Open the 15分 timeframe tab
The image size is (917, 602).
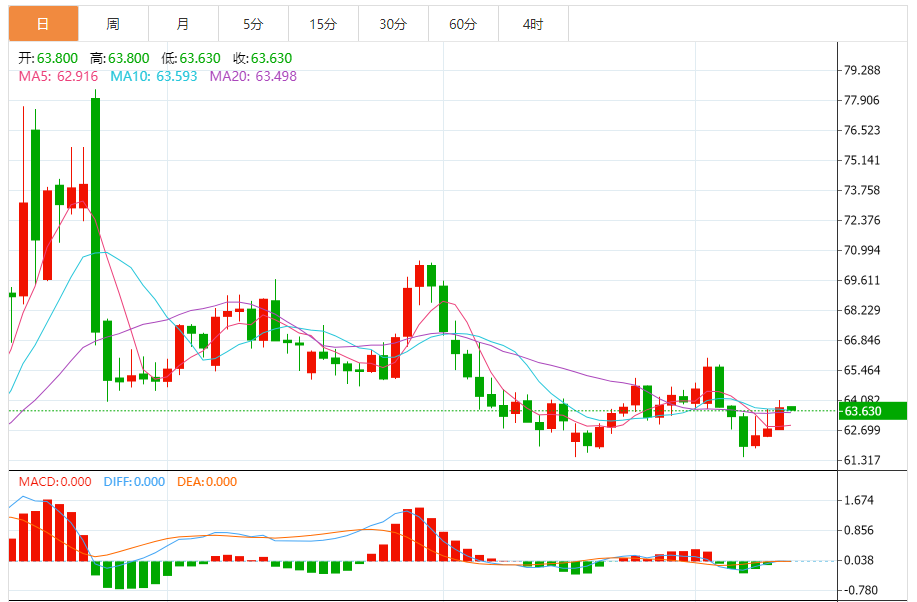(x=323, y=24)
